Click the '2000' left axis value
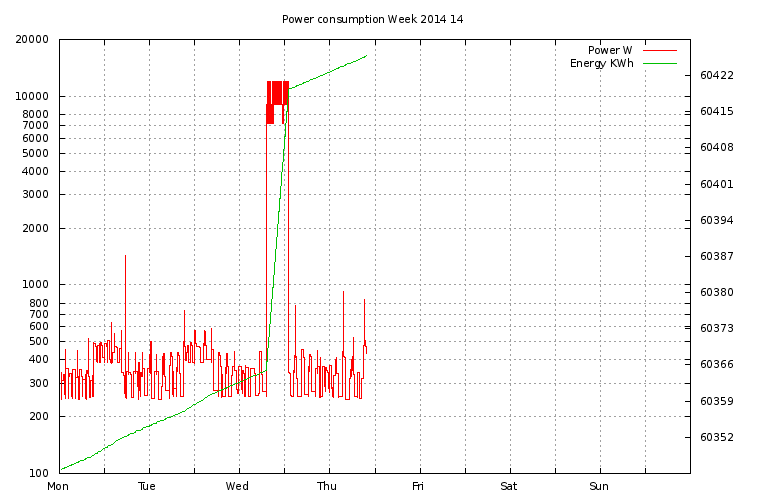Image resolution: width=768 pixels, height=500 pixels. point(35,228)
